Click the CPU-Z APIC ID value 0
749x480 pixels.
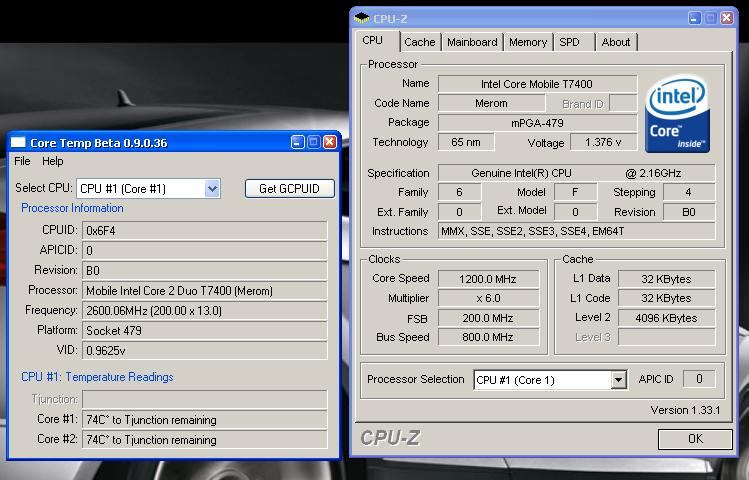[x=699, y=379]
